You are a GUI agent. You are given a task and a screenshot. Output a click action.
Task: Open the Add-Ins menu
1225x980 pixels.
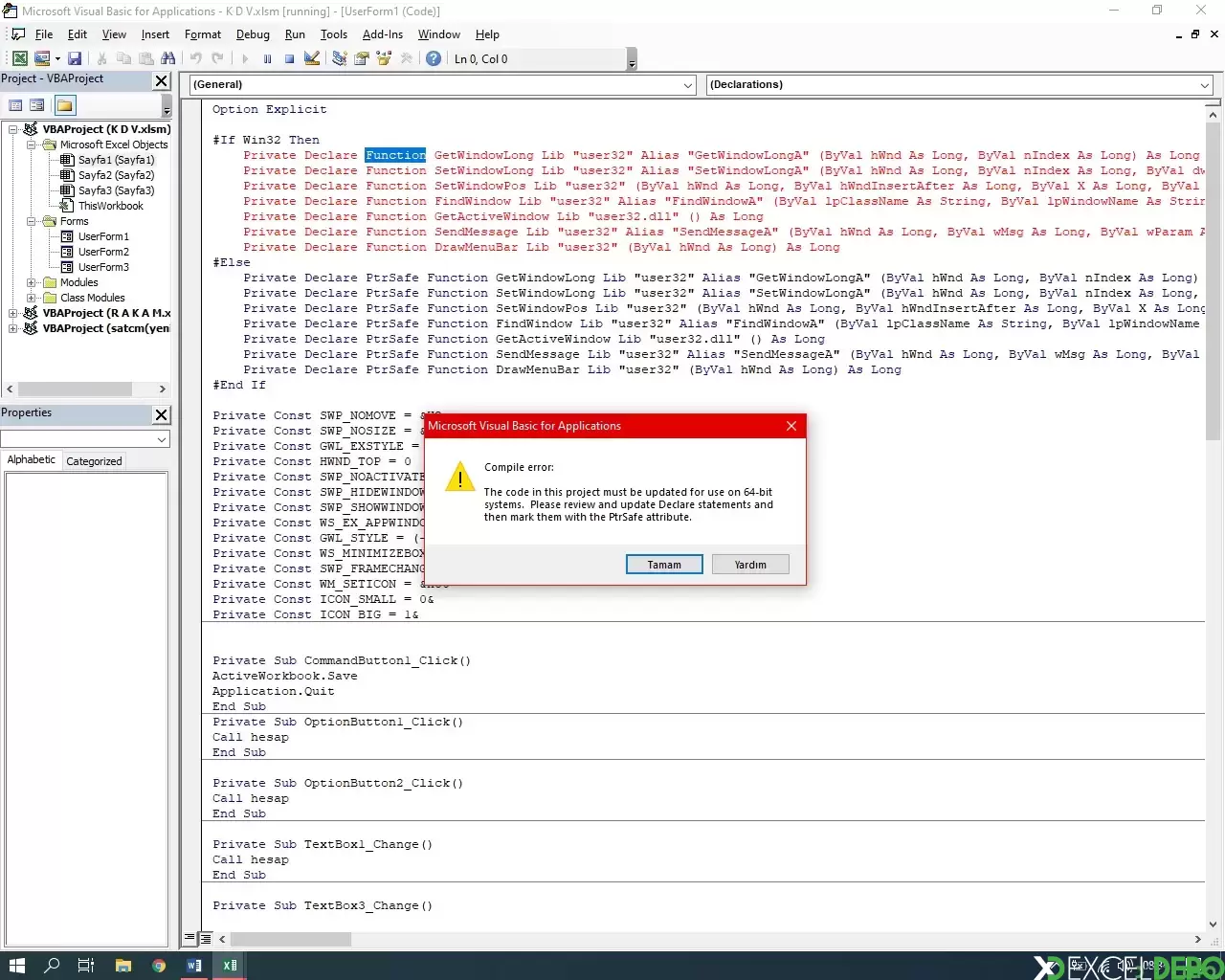pos(383,34)
